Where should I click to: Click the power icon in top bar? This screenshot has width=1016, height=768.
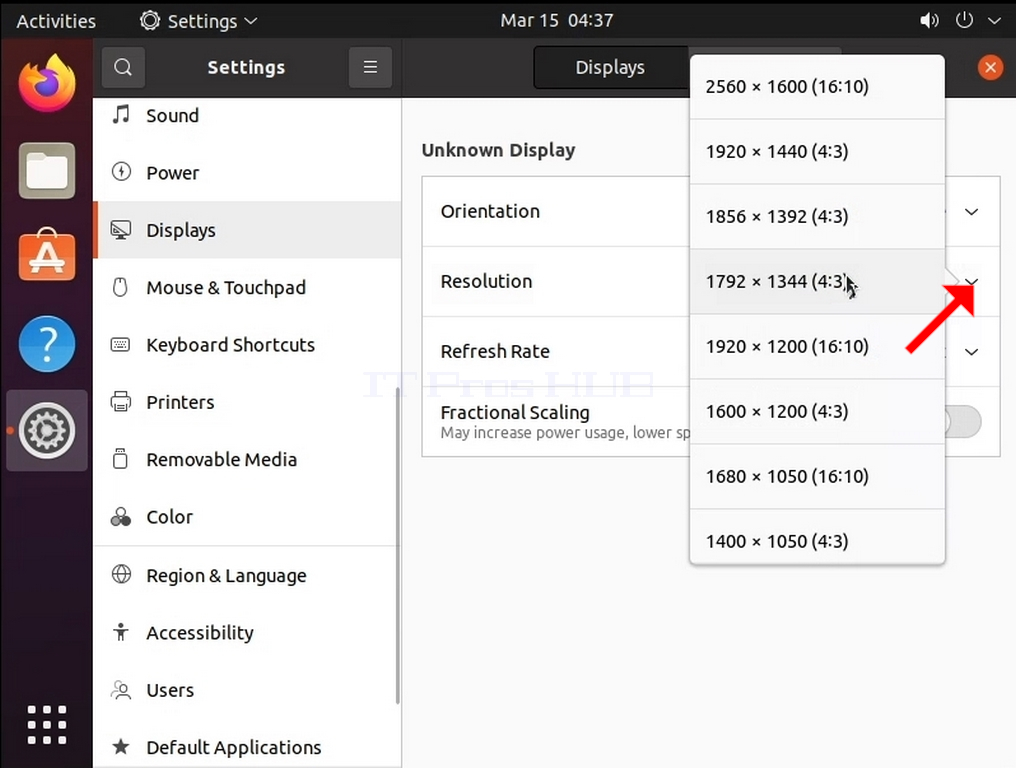pos(964,20)
